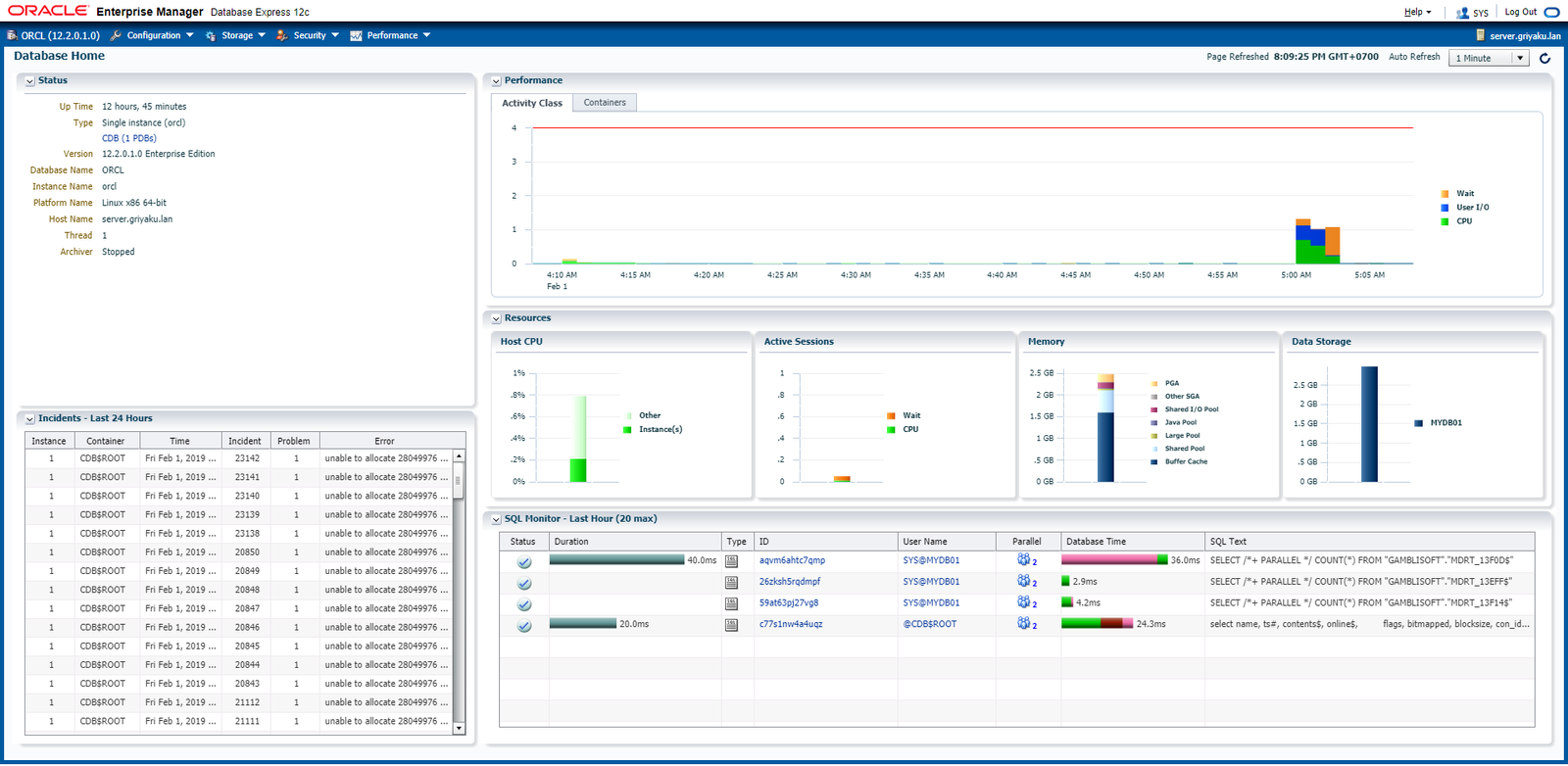1568x766 pixels.
Task: Click incident number 23142 cell
Action: point(247,458)
